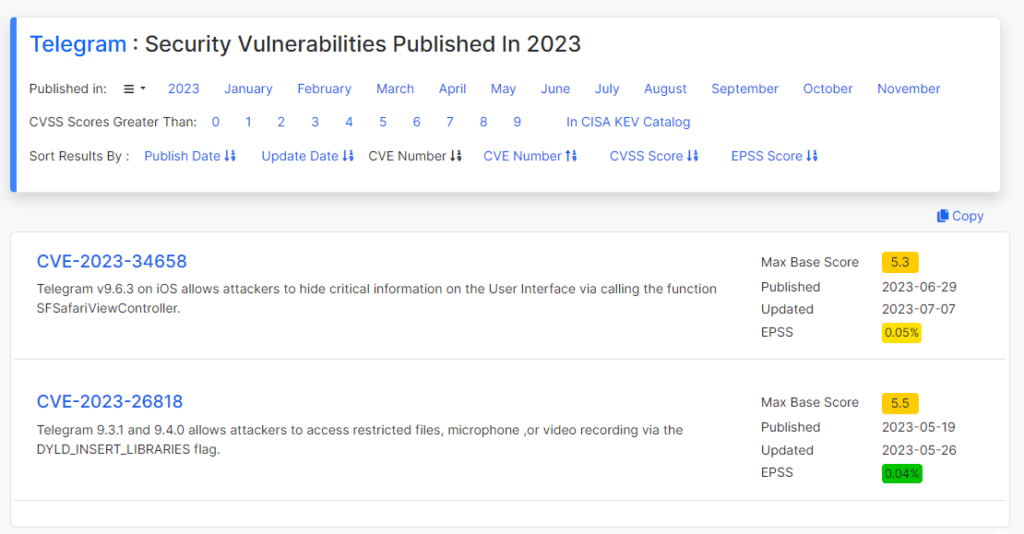Sort results by Update Date descending
The height and width of the screenshot is (534, 1024).
[x=308, y=156]
